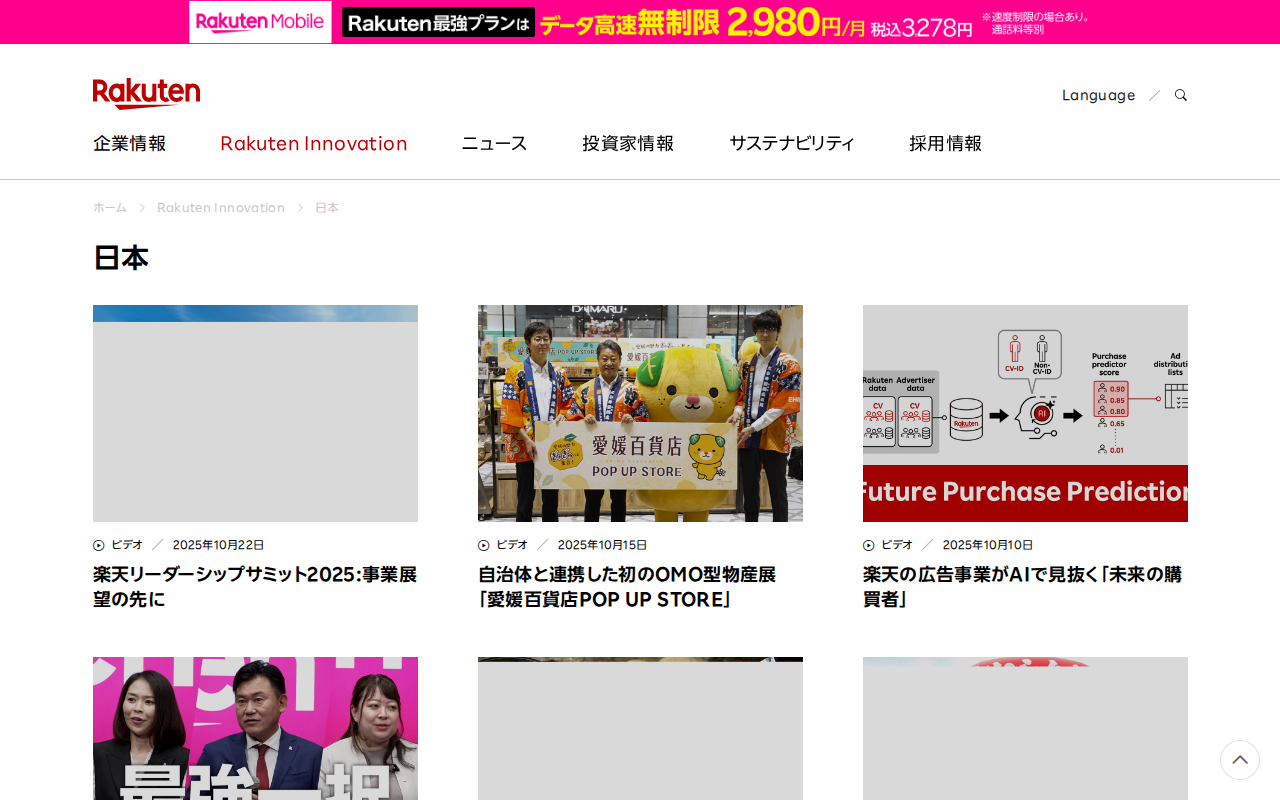1280x800 pixels.
Task: Click the date 2025年10月22日
Action: click(219, 545)
